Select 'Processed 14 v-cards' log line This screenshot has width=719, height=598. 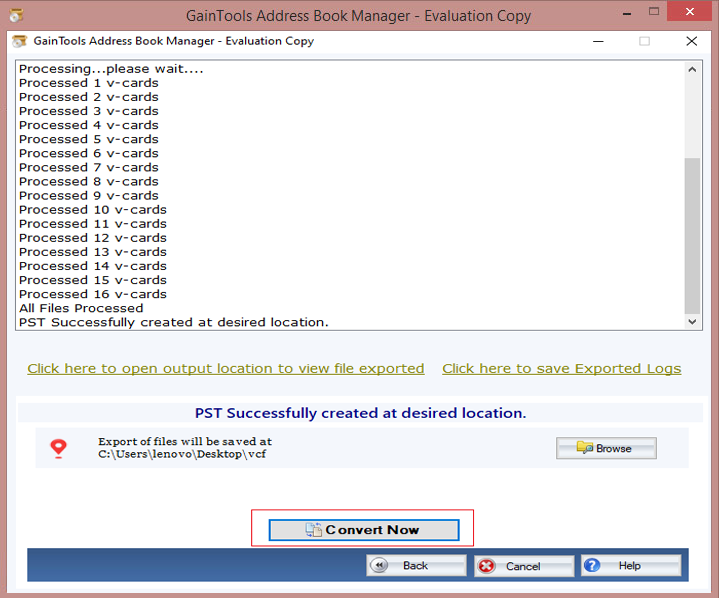coord(93,266)
